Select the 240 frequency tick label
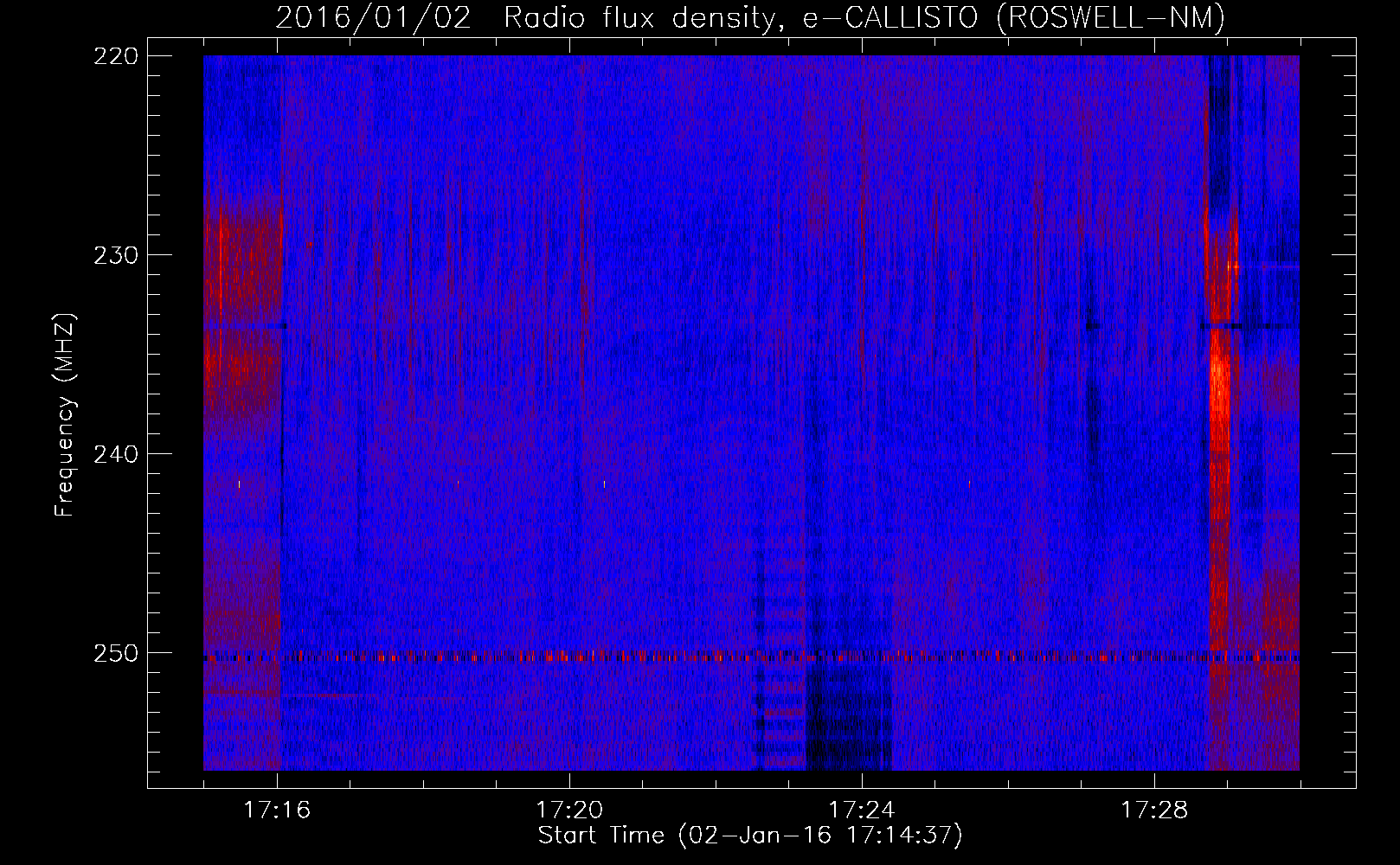Viewport: 1400px width, 865px height. coord(116,454)
